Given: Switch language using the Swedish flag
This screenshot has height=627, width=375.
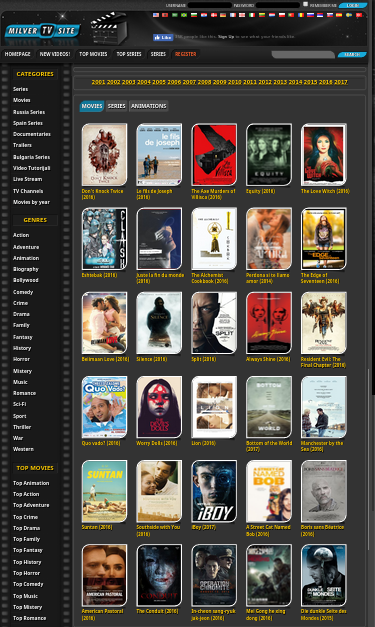Looking at the screenshot, I should pos(349,15).
